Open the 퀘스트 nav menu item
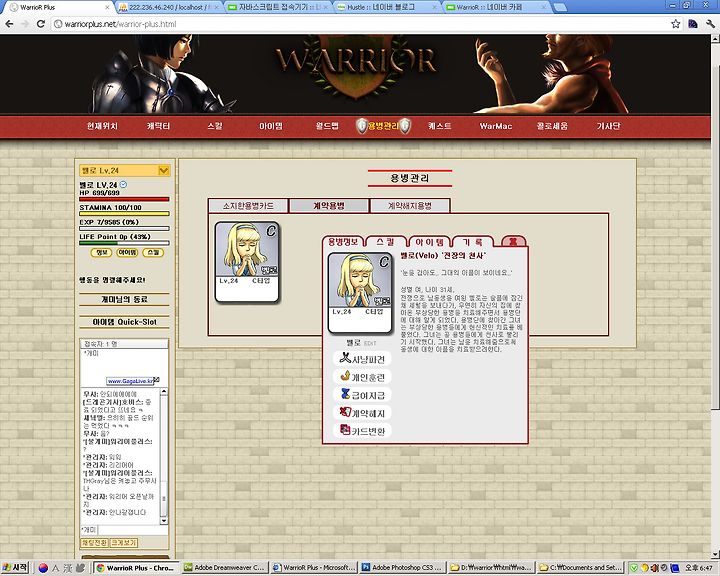Viewport: 720px width, 576px height. coord(439,126)
